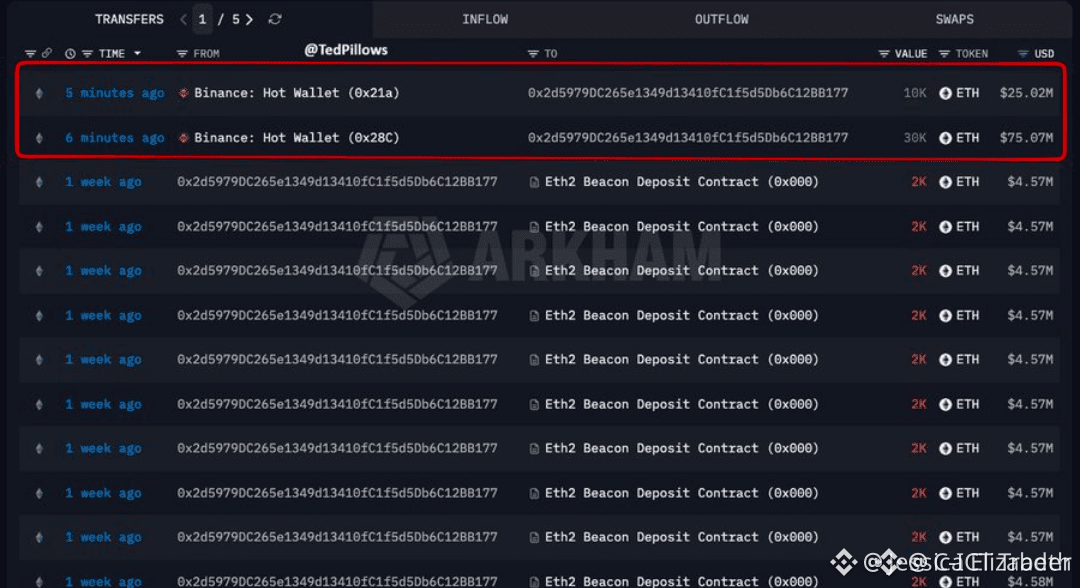Open Binance: Hot Wallet (0x21a) link
The image size is (1080, 588).
coord(297,93)
